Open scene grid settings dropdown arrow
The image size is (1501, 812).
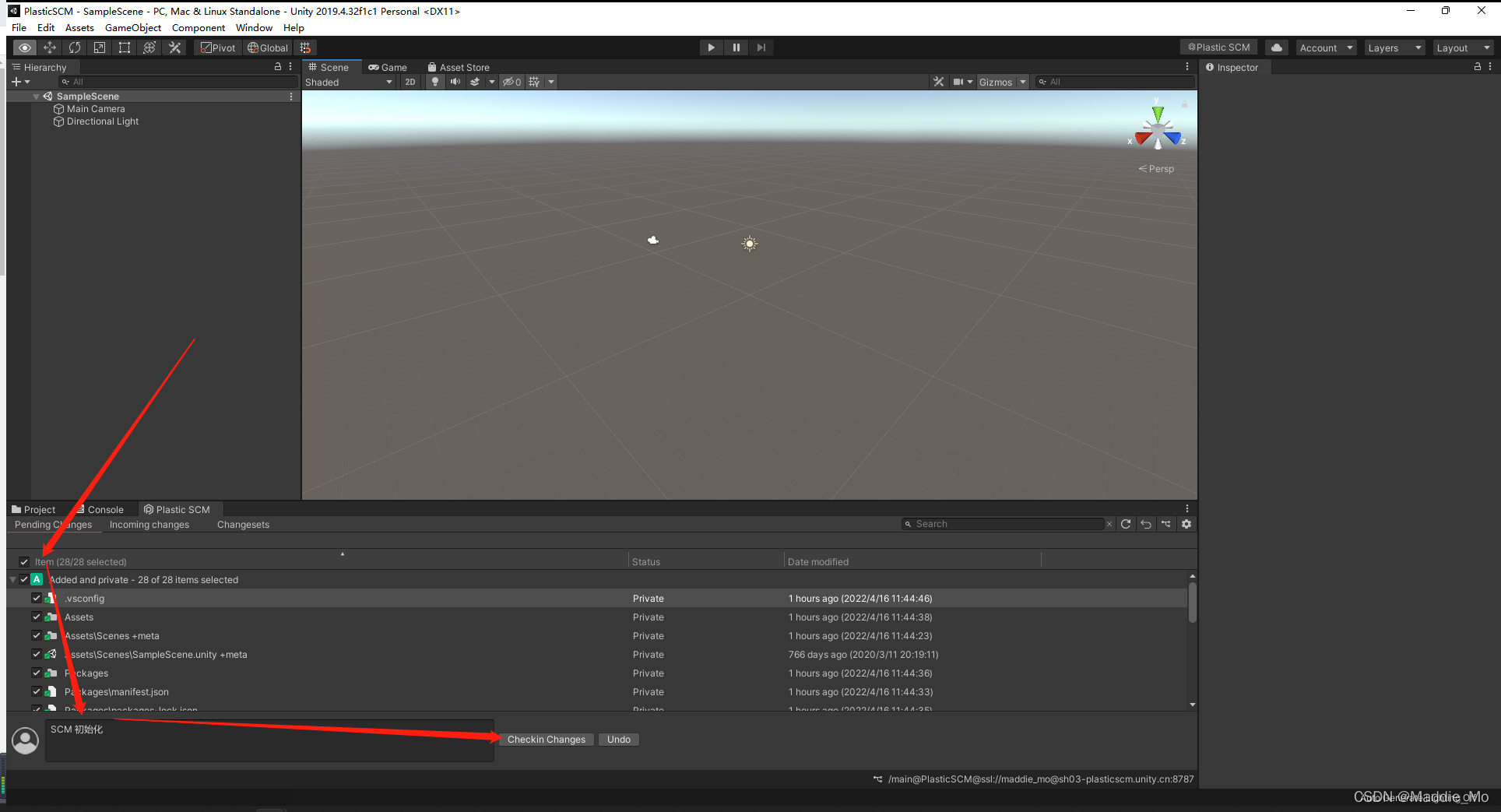551,82
